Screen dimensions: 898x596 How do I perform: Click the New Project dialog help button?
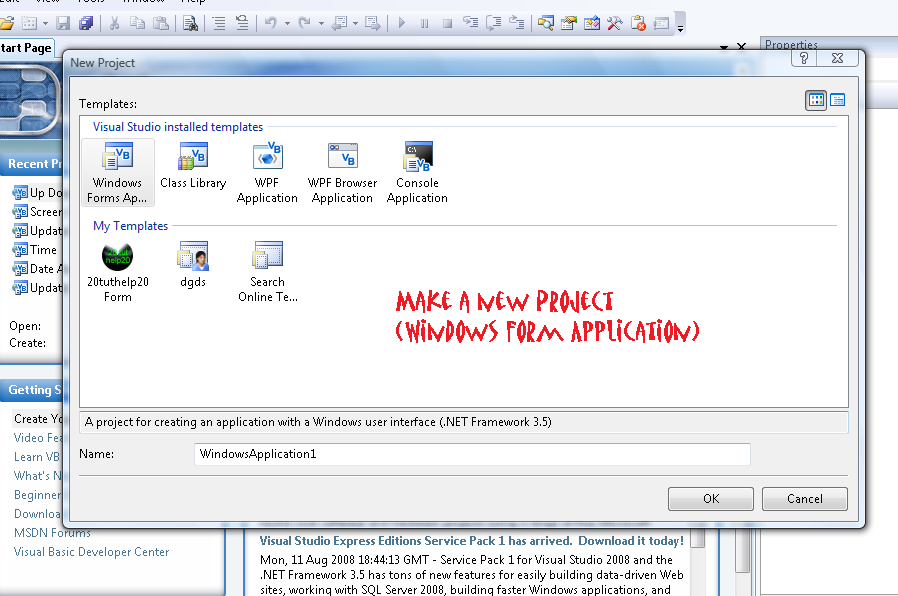point(804,58)
